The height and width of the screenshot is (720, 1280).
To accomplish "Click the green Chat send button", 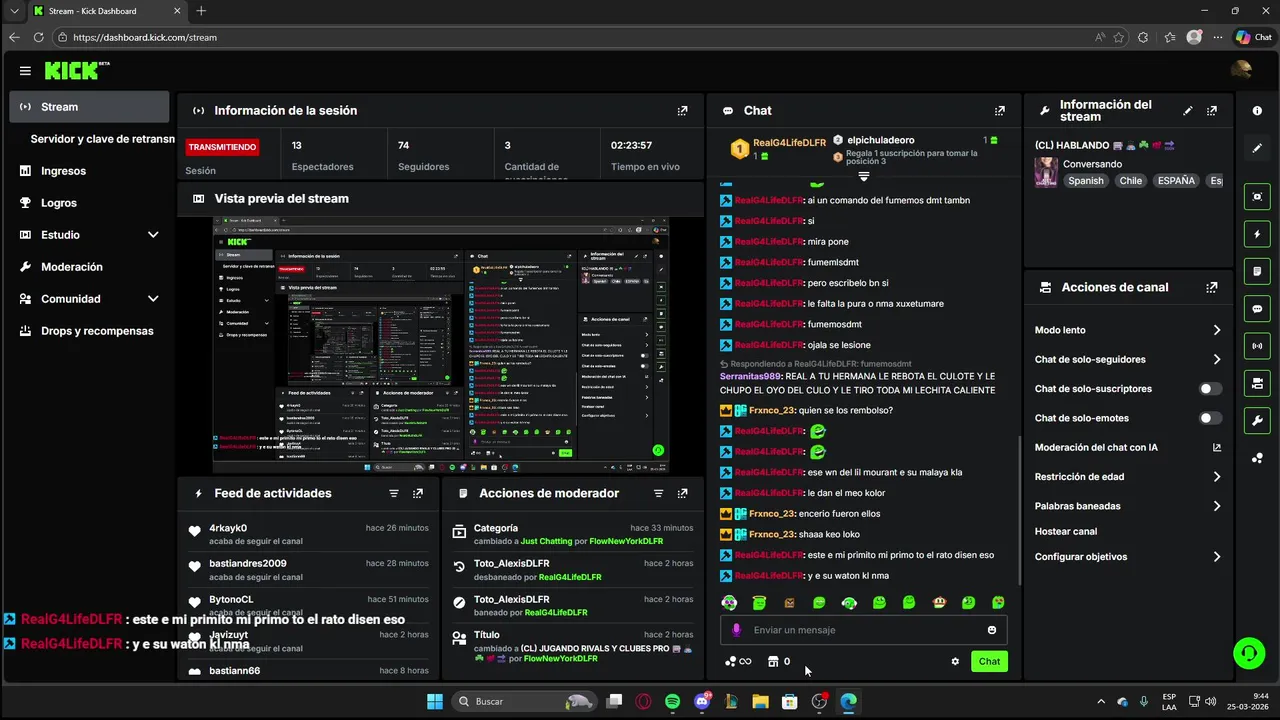I will 989,661.
